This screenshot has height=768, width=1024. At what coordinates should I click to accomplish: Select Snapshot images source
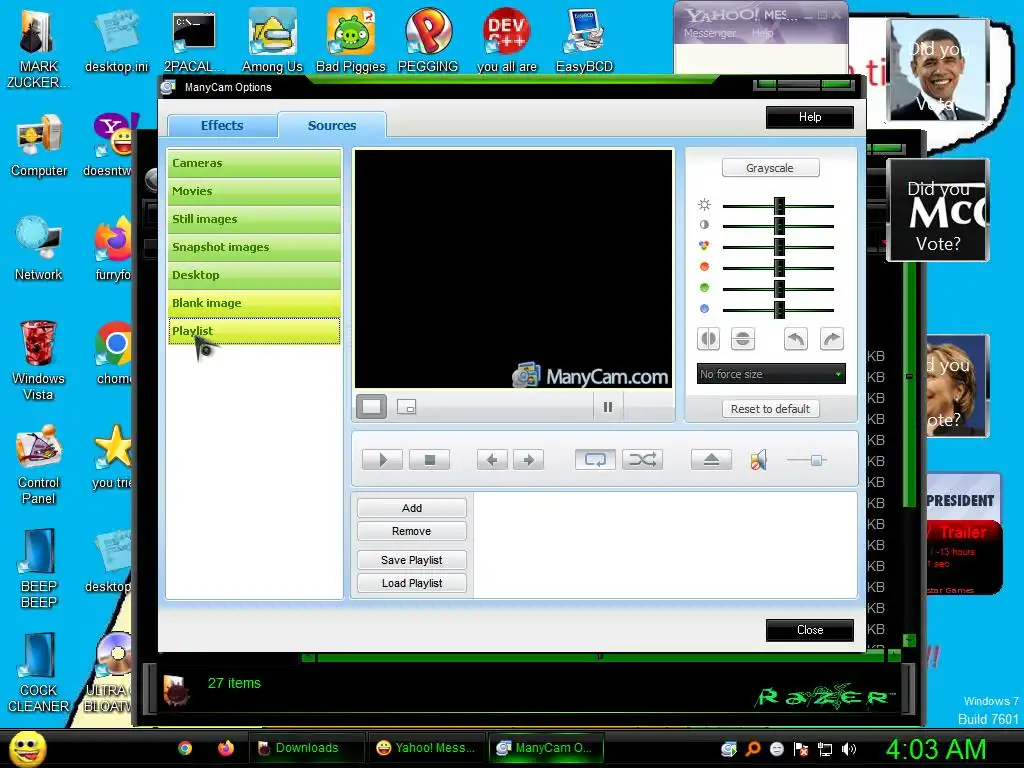254,248
